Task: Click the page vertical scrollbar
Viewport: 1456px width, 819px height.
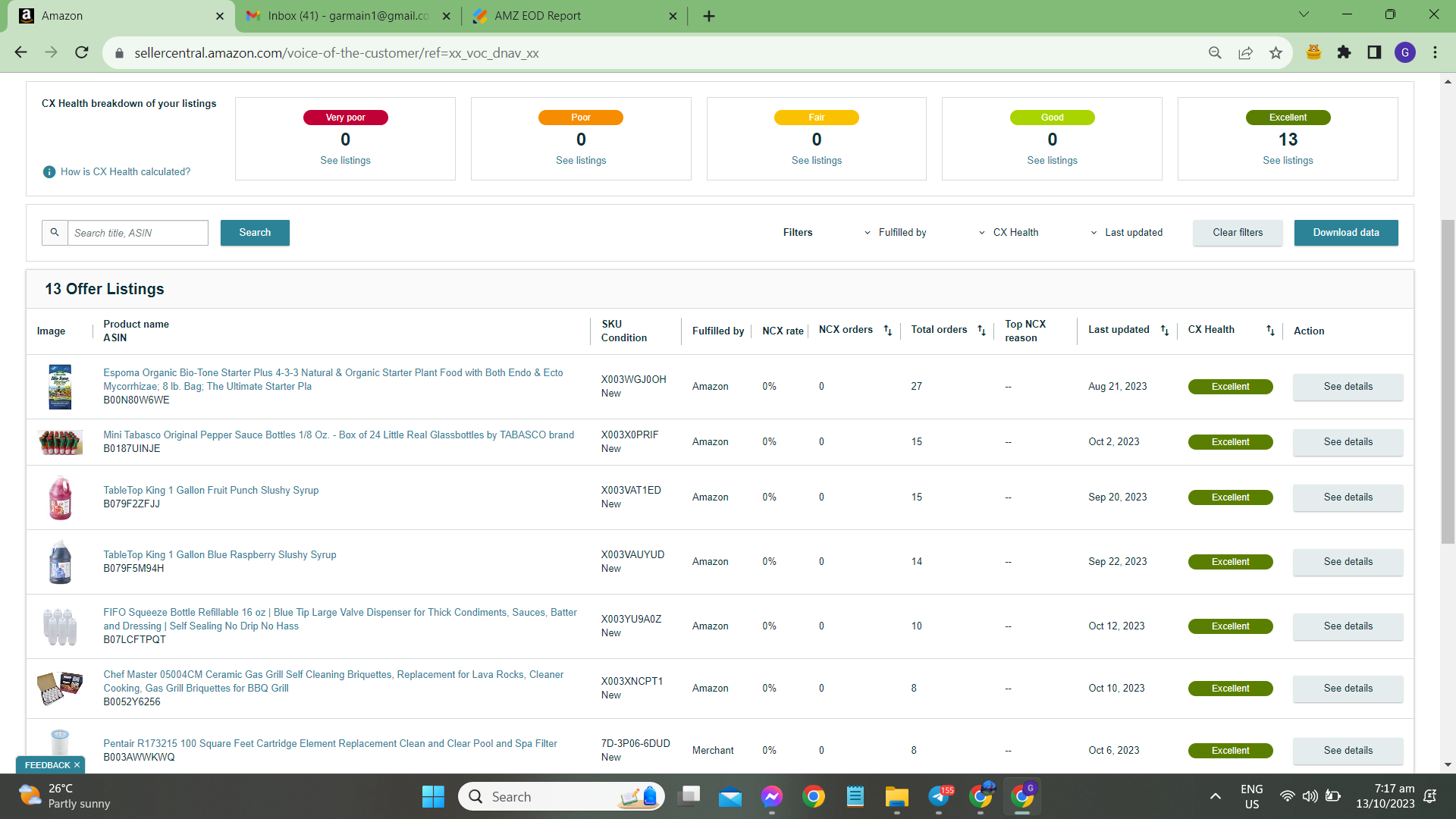Action: pyautogui.click(x=1448, y=382)
